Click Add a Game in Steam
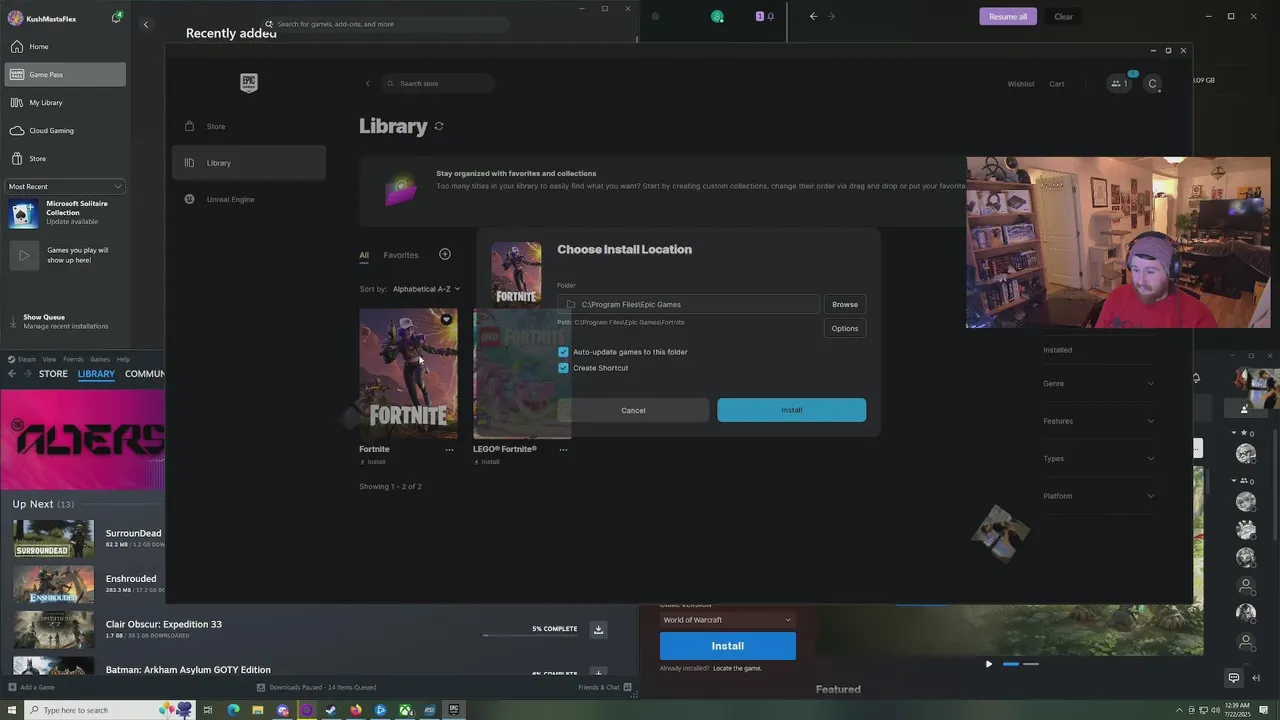This screenshot has height=720, width=1280. click(x=32, y=687)
